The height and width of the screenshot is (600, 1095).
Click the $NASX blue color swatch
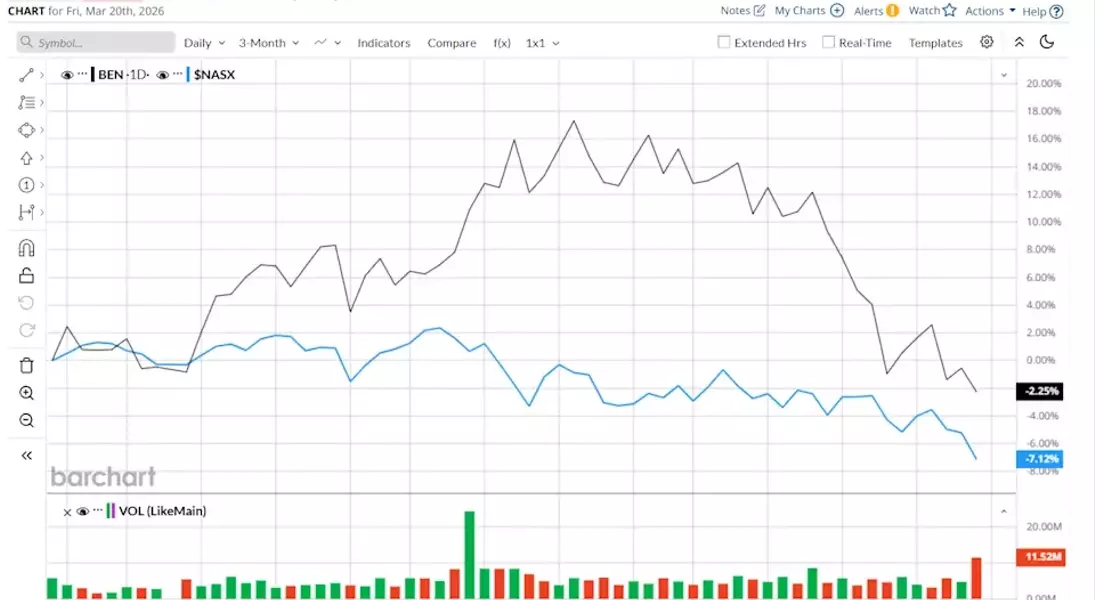click(189, 75)
